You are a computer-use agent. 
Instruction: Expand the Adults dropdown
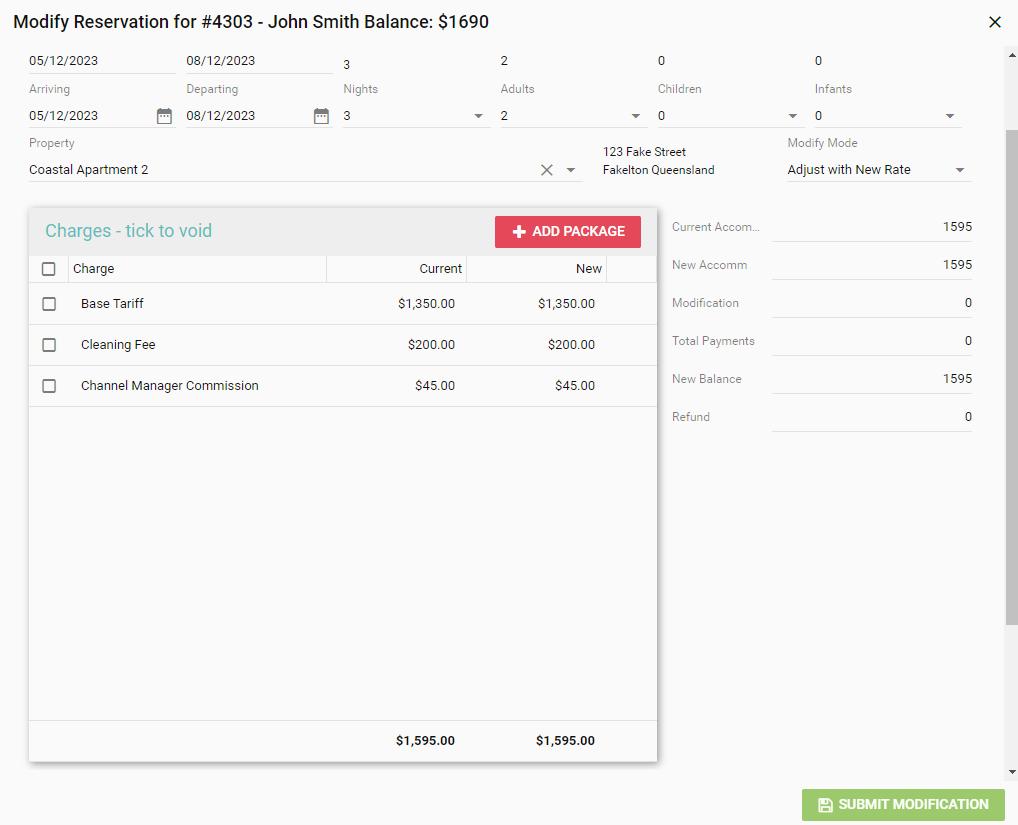click(636, 116)
